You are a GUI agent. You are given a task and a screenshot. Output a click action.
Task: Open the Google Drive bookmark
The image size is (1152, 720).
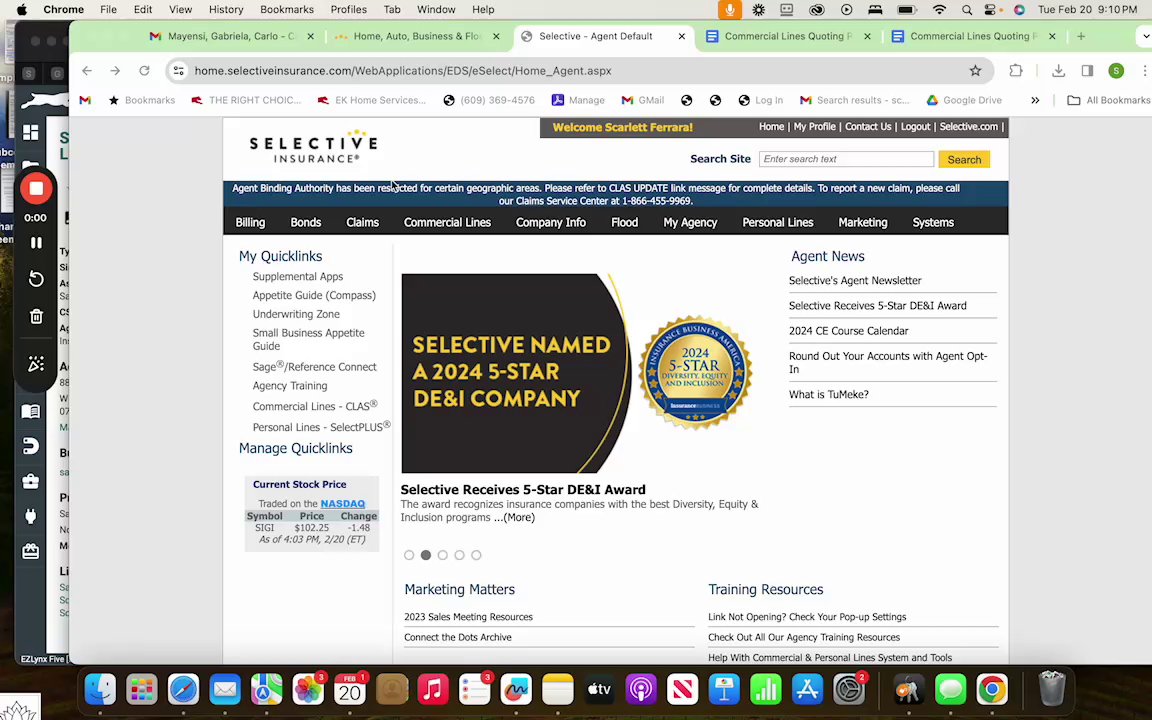pyautogui.click(x=963, y=100)
